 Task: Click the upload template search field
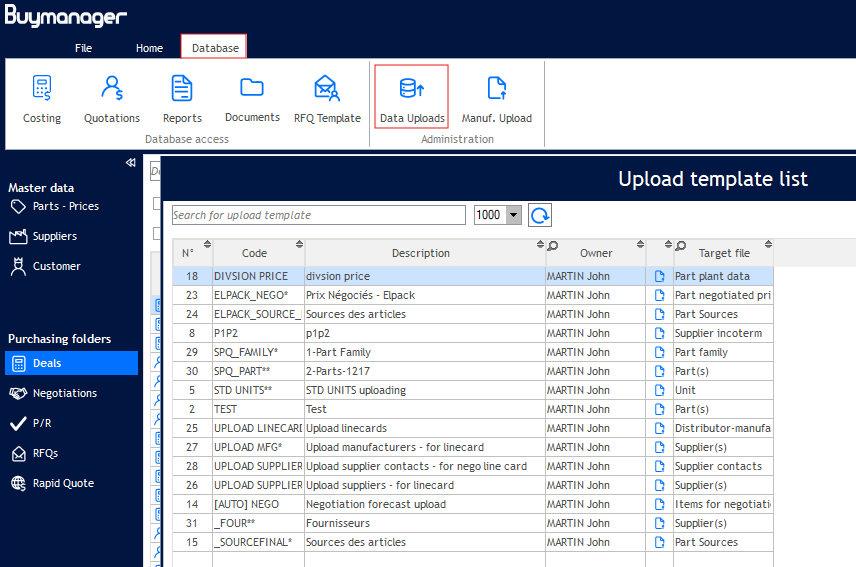tap(318, 215)
